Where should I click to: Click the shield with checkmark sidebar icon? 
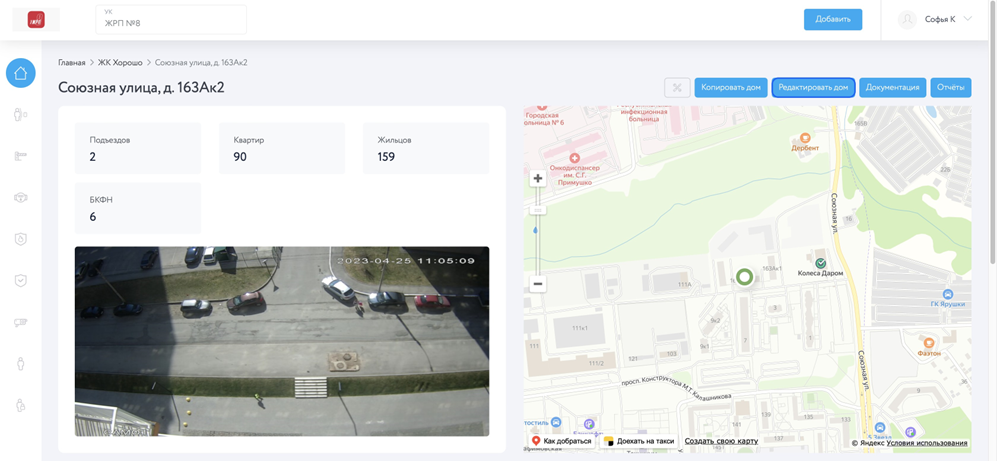coord(20,281)
